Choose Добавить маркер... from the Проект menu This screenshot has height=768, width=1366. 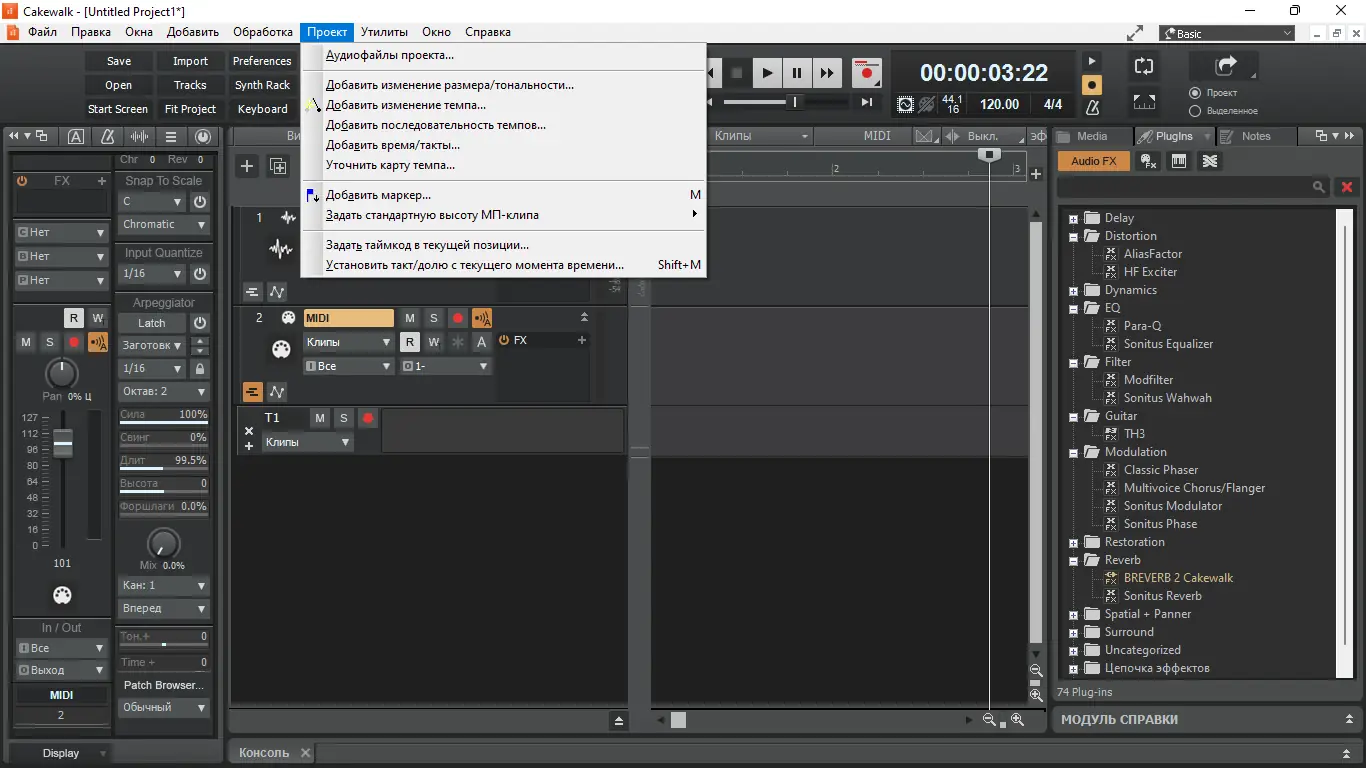(x=504, y=195)
